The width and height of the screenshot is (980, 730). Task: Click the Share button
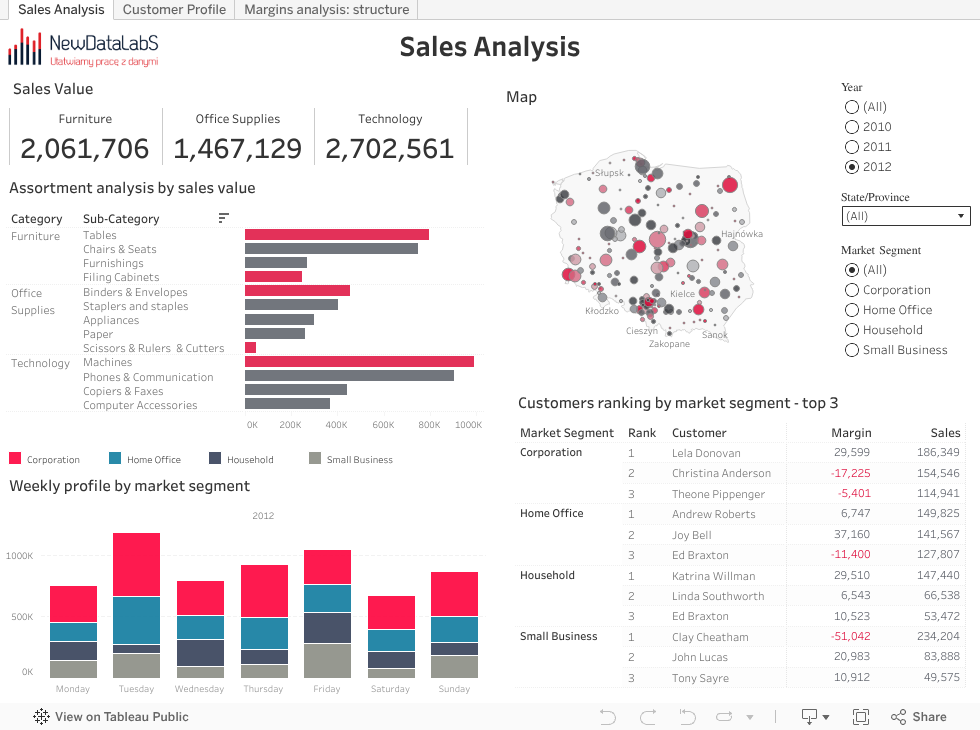(x=918, y=717)
